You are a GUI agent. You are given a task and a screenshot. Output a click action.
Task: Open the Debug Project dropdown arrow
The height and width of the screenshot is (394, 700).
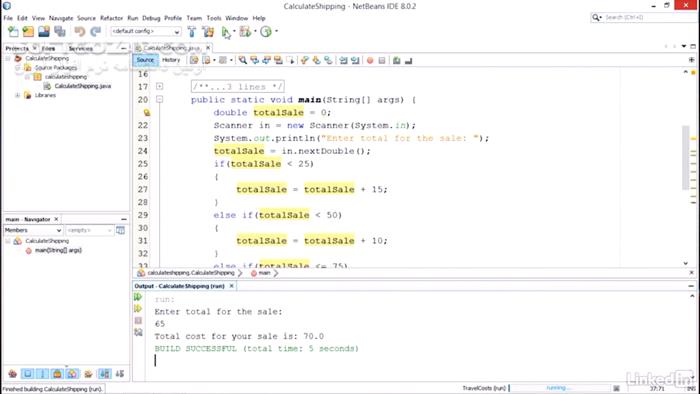pyautogui.click(x=255, y=31)
